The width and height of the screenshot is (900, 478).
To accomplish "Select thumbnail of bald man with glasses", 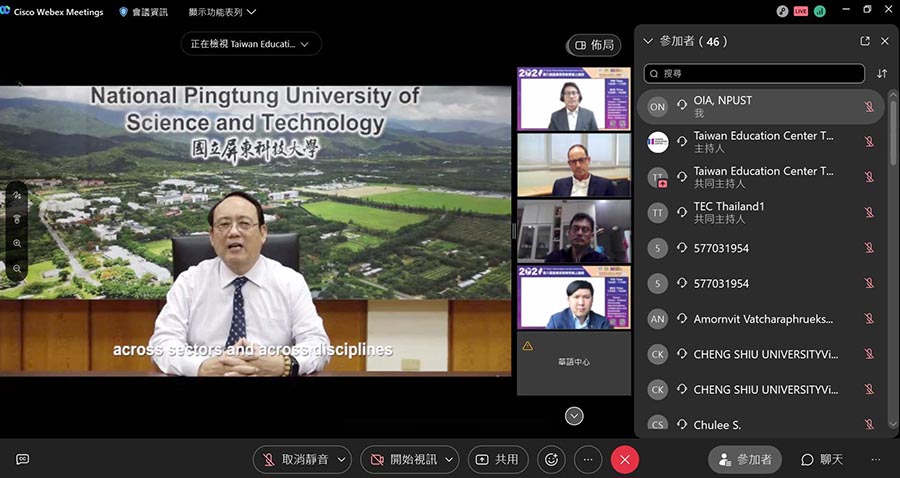I will click(574, 165).
